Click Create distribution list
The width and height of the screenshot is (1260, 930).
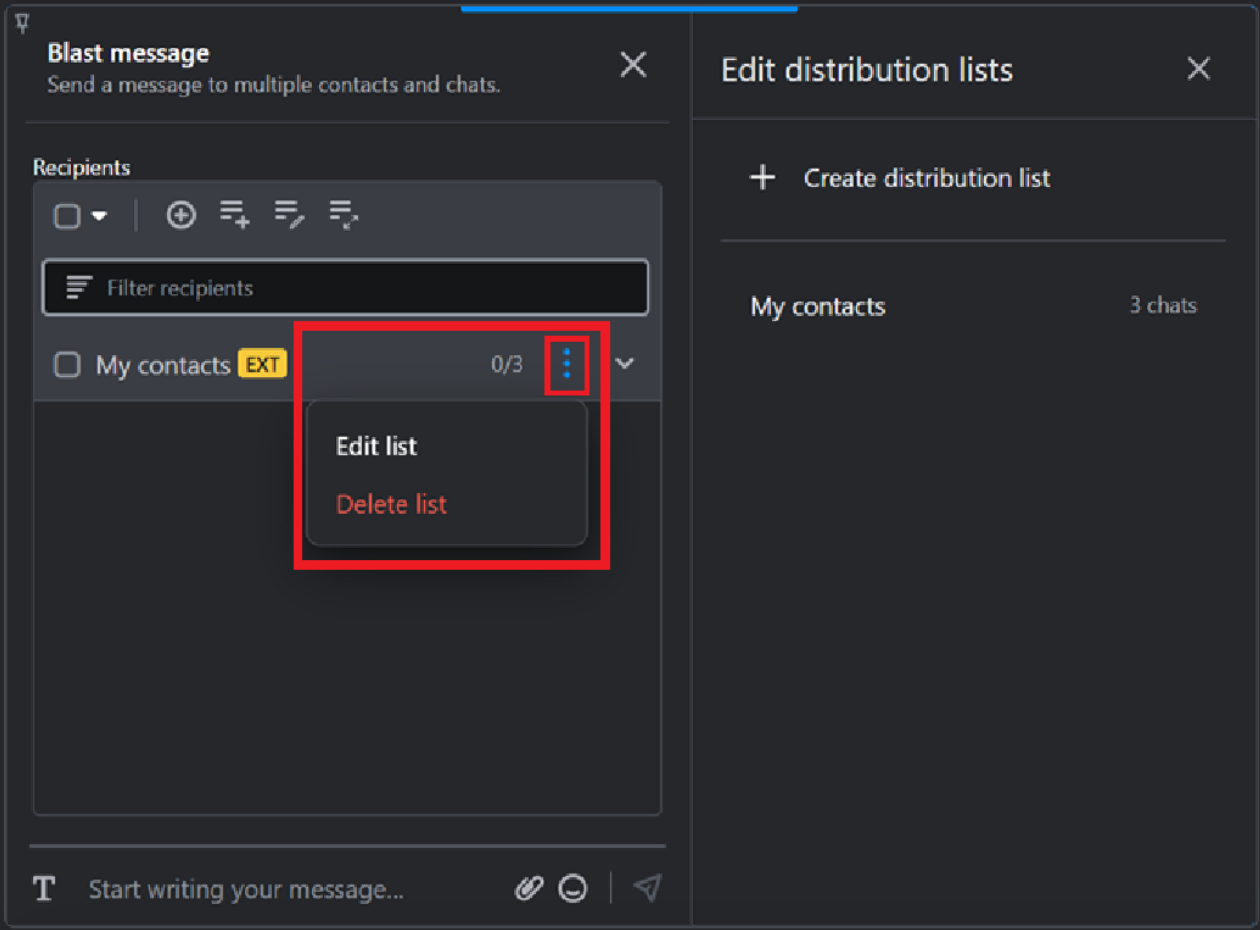pyautogui.click(x=900, y=178)
